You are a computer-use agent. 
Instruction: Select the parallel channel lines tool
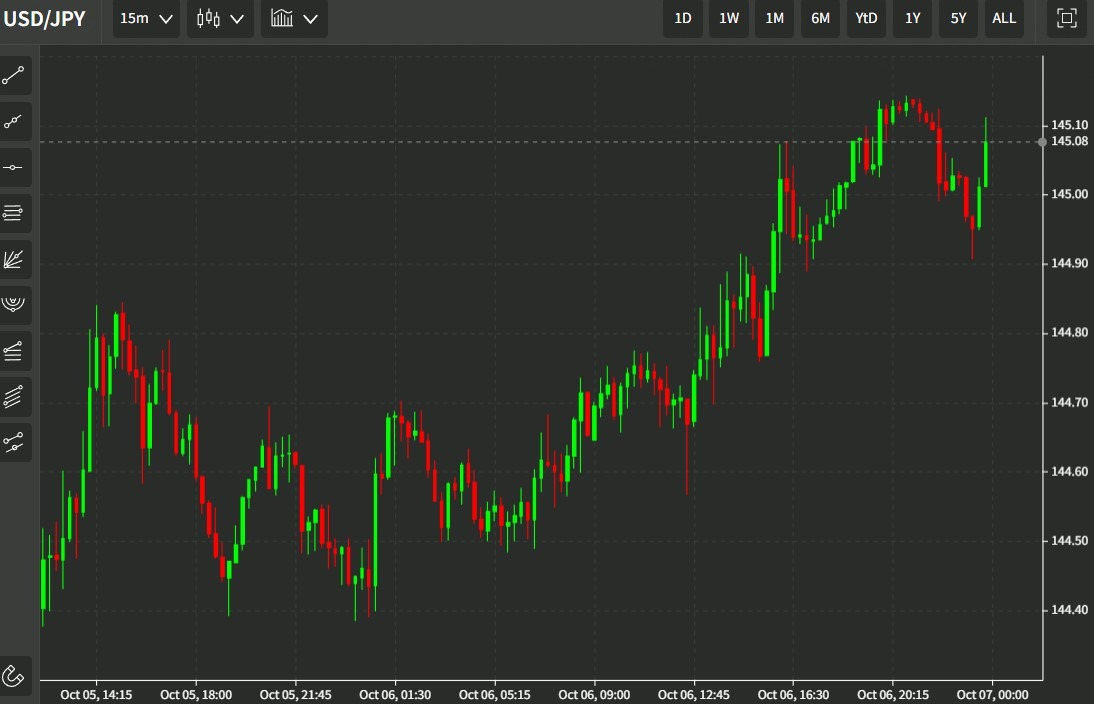point(13,396)
